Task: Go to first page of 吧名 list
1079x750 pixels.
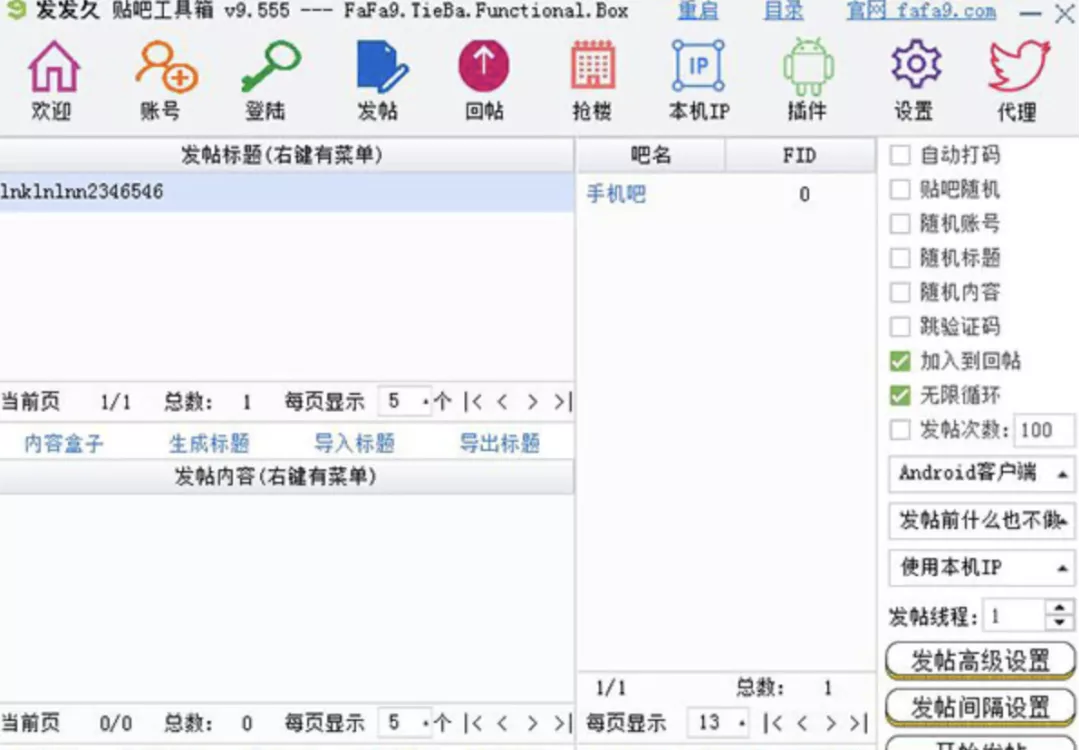Action: (773, 722)
